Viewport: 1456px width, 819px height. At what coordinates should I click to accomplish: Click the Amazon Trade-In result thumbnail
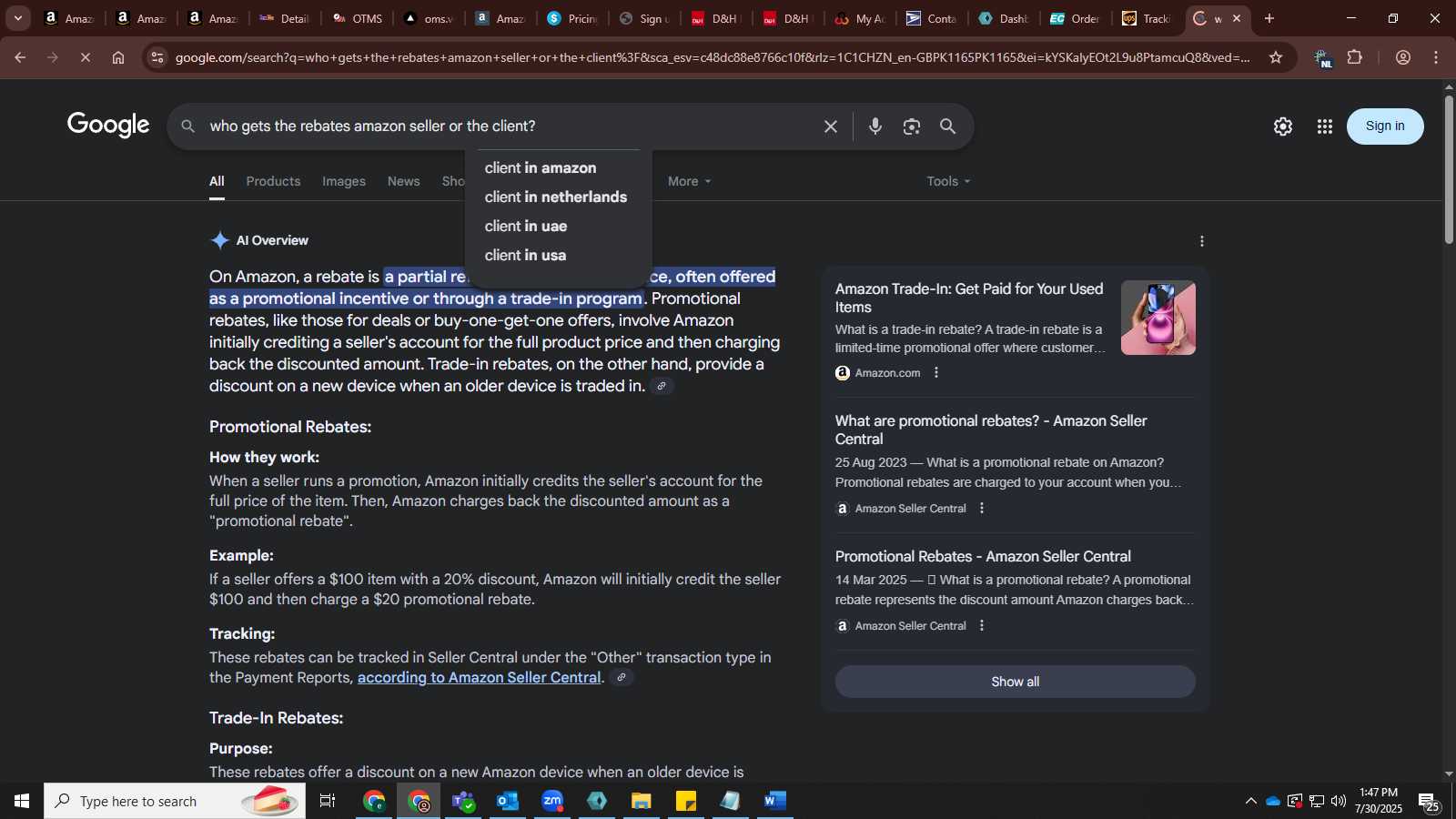[1158, 318]
